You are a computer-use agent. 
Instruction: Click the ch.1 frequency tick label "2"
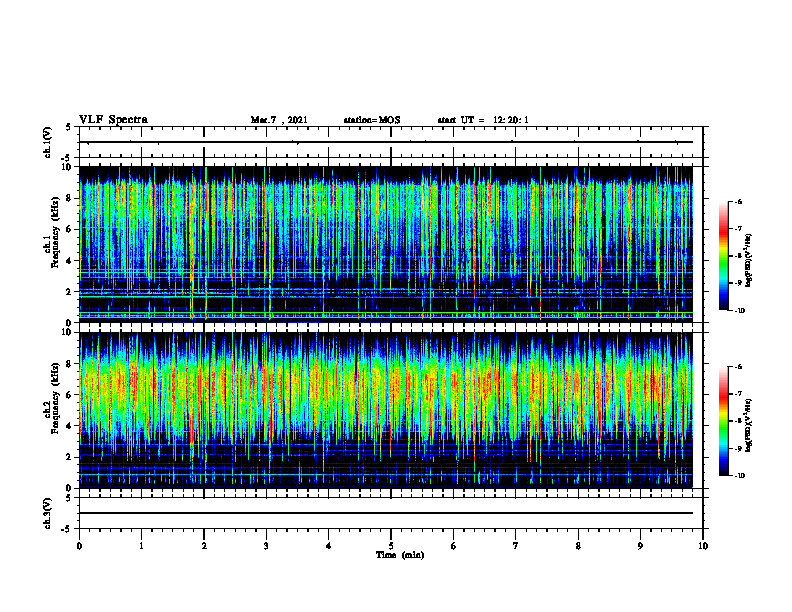pyautogui.click(x=69, y=292)
